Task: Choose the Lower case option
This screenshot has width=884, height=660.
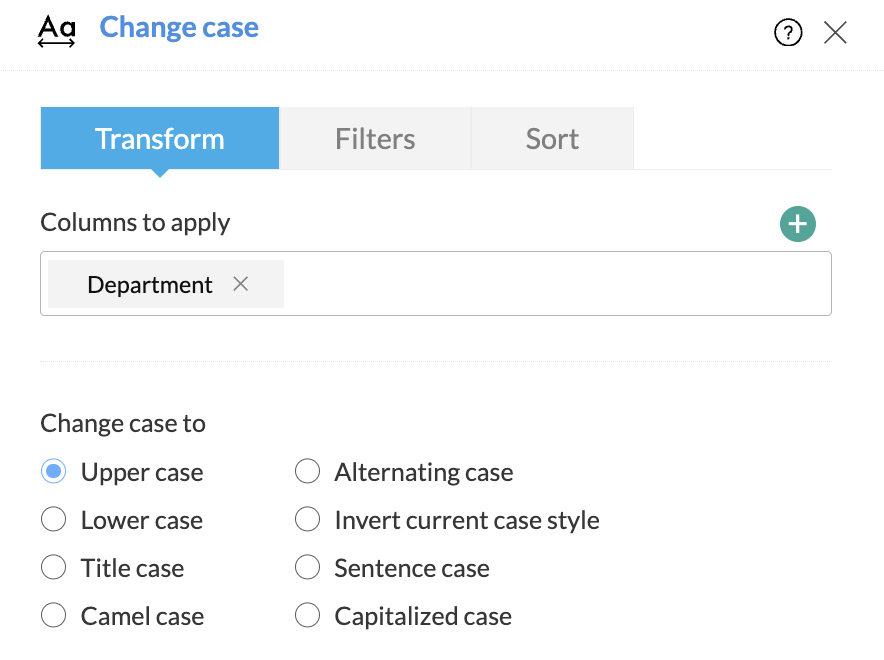Action: [x=54, y=520]
